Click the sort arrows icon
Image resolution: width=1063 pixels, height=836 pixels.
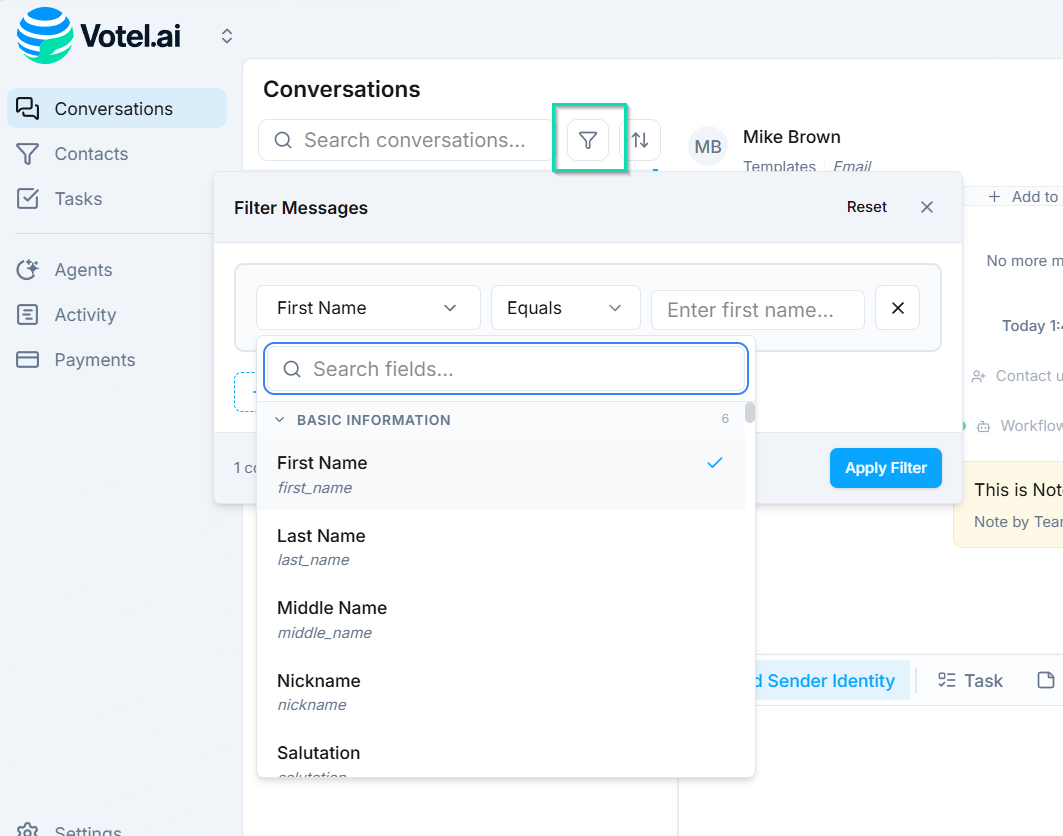641,141
